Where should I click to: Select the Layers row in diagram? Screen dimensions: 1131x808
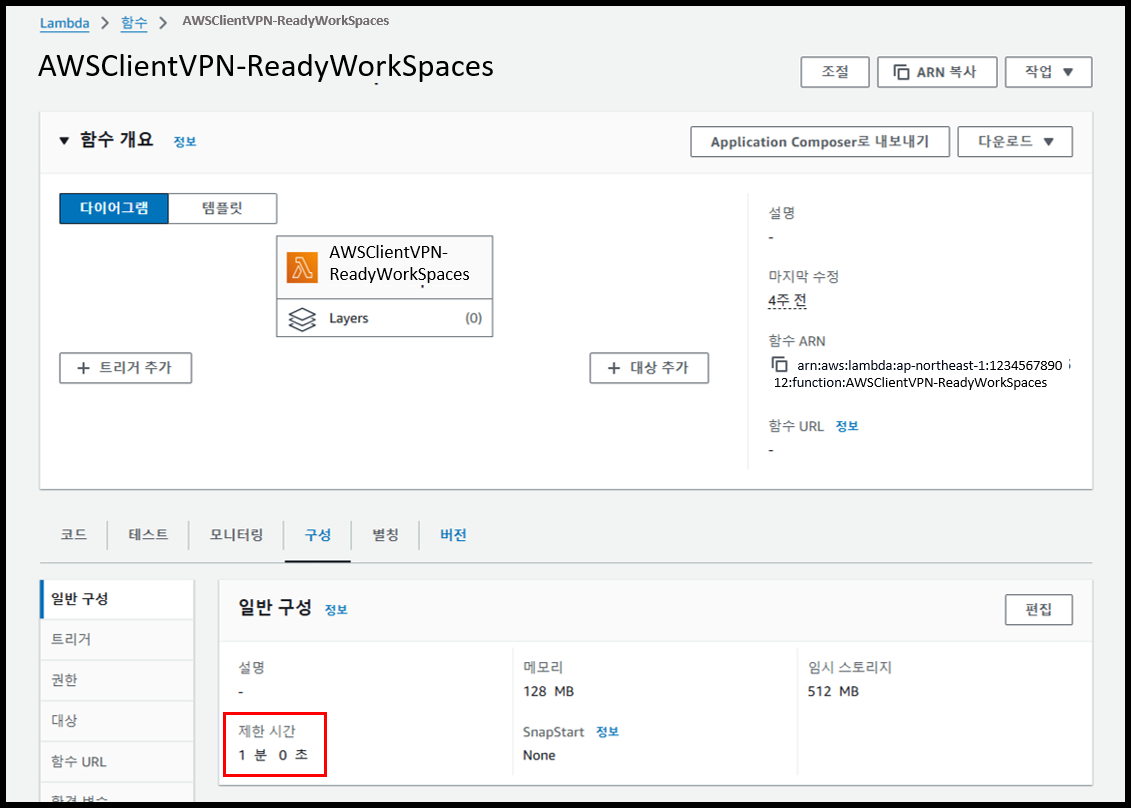(x=384, y=318)
